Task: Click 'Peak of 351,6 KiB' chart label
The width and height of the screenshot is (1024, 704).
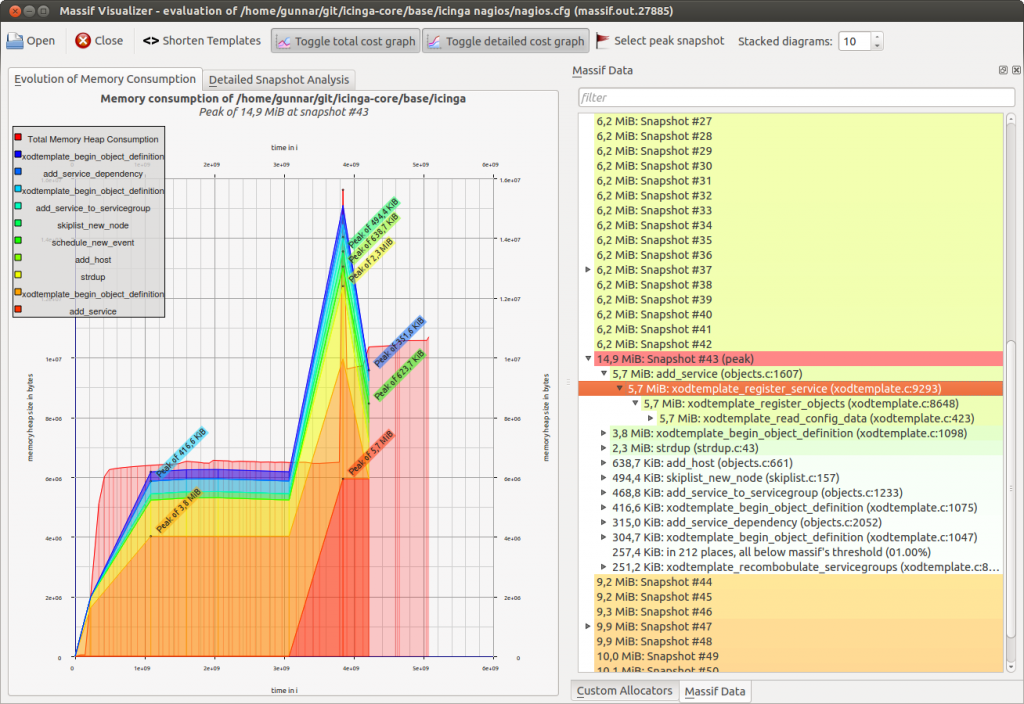Action: coord(399,341)
